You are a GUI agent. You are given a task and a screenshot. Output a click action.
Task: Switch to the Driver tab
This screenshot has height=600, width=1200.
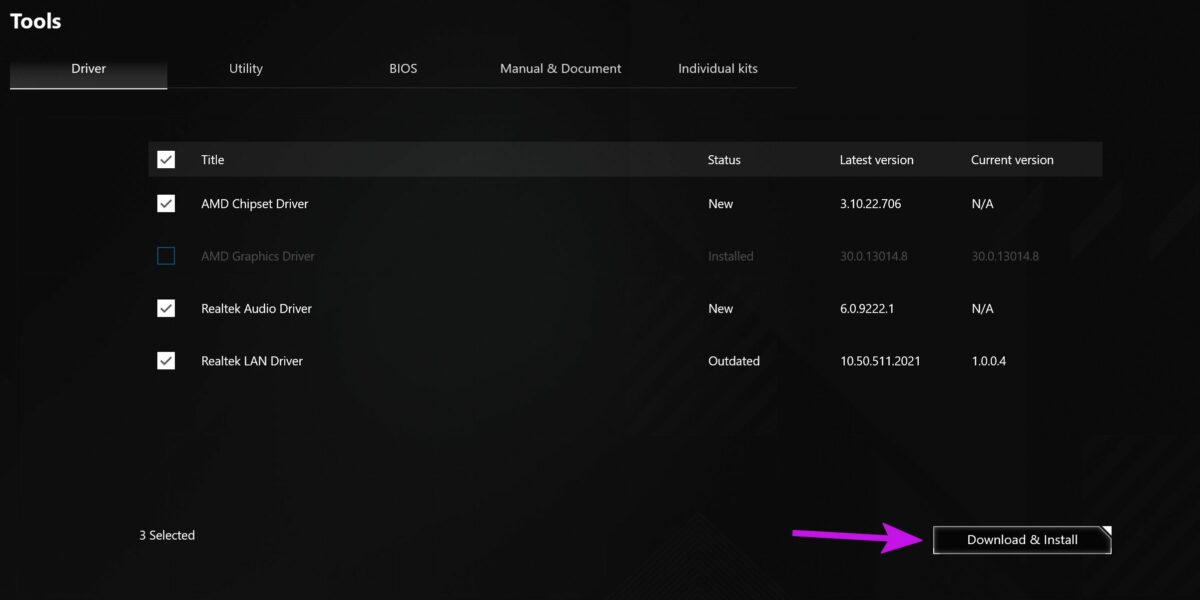click(88, 69)
